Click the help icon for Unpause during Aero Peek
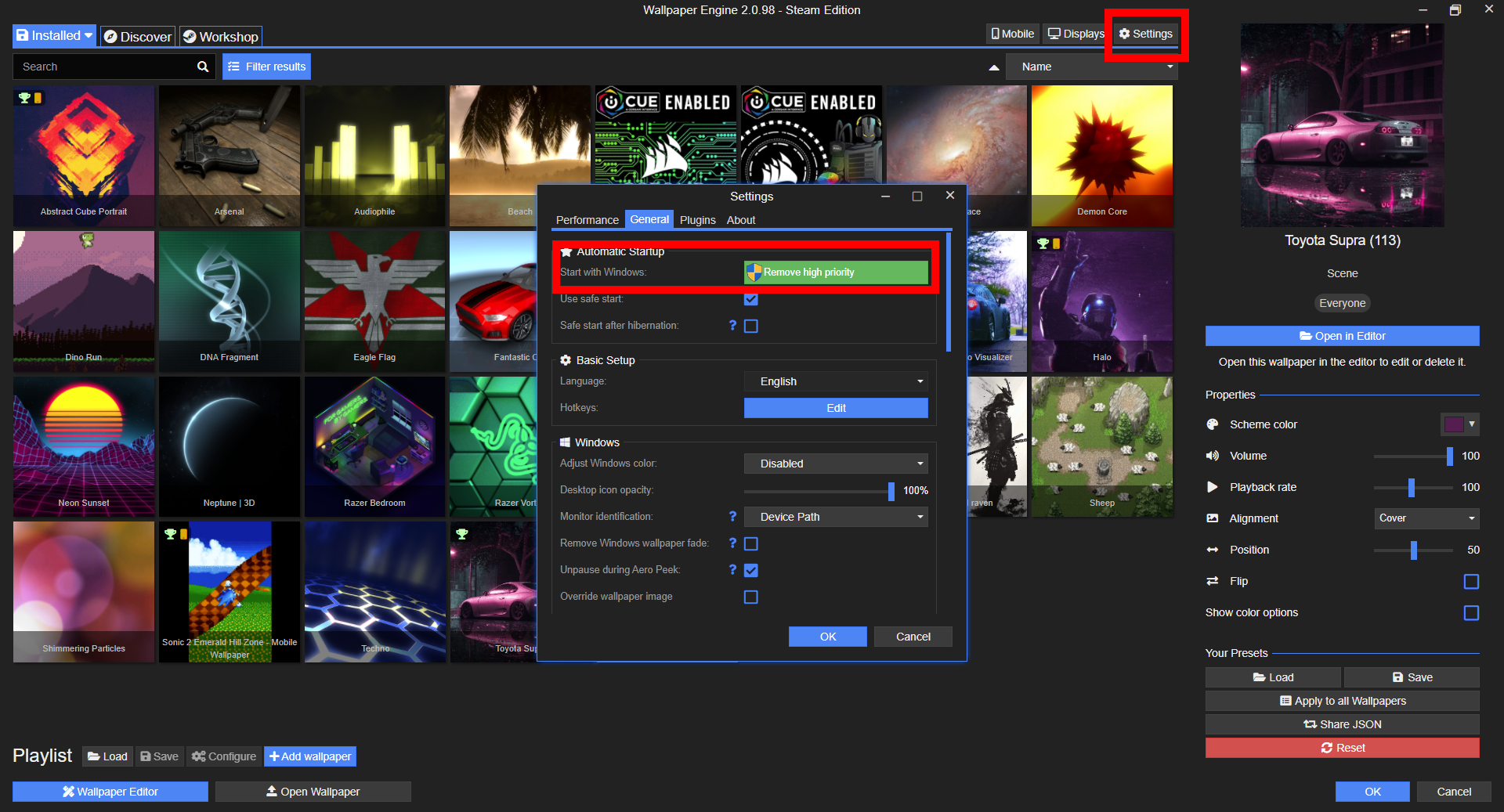This screenshot has height=812, width=1504. coord(732,569)
